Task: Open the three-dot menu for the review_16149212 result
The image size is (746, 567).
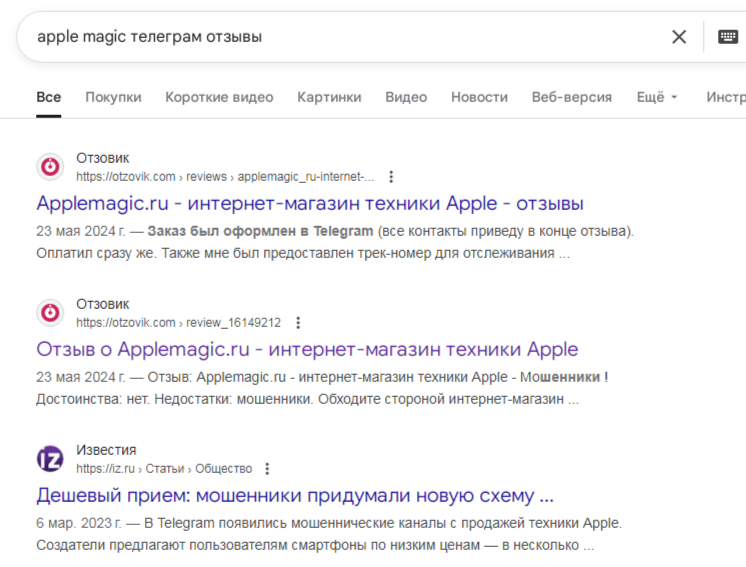Action: (298, 323)
